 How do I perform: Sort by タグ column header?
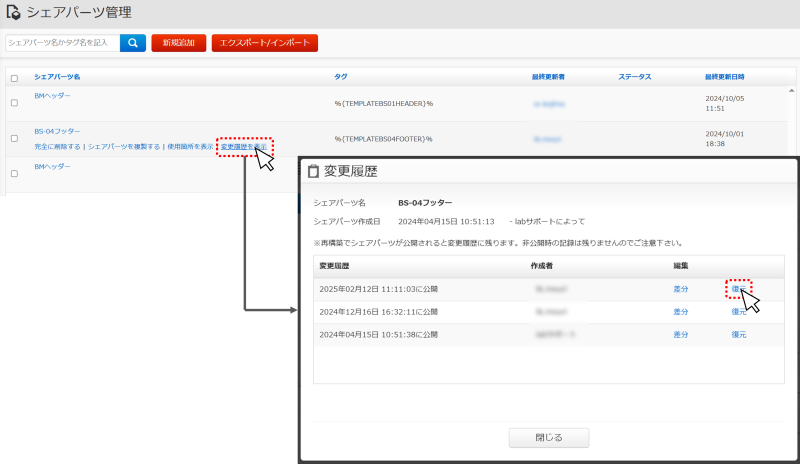click(x=341, y=77)
